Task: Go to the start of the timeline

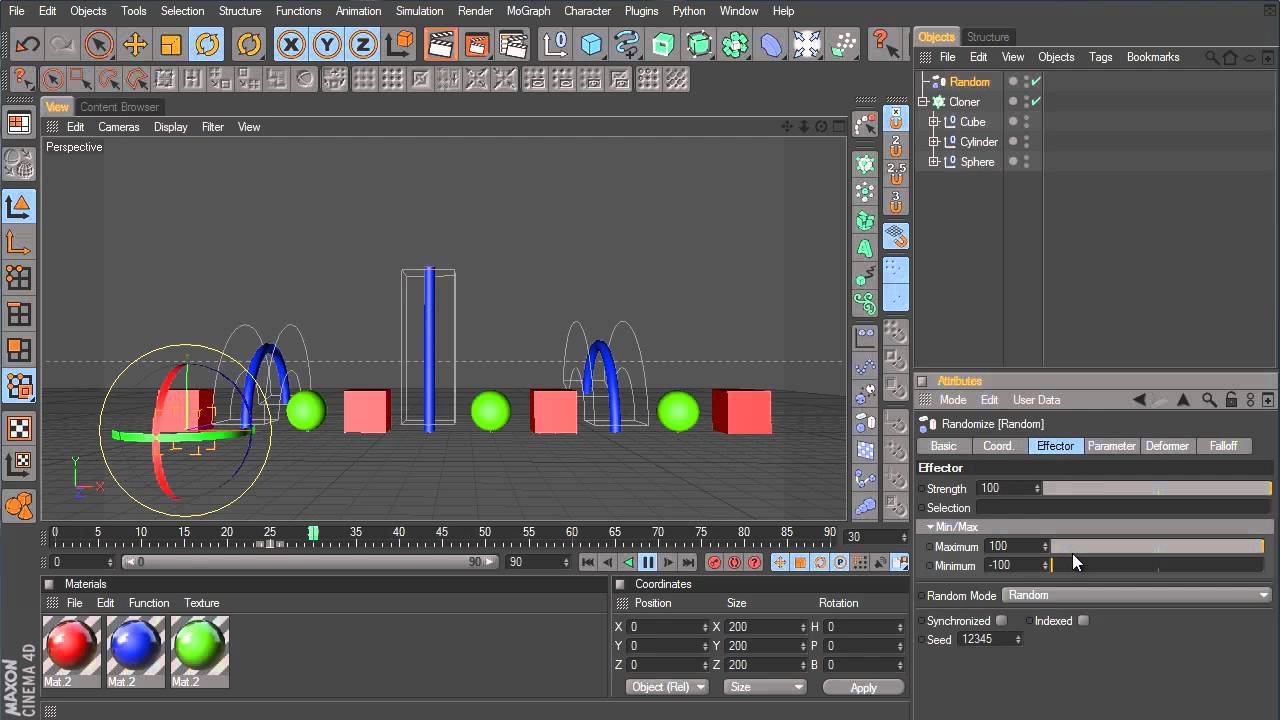Action: 588,562
